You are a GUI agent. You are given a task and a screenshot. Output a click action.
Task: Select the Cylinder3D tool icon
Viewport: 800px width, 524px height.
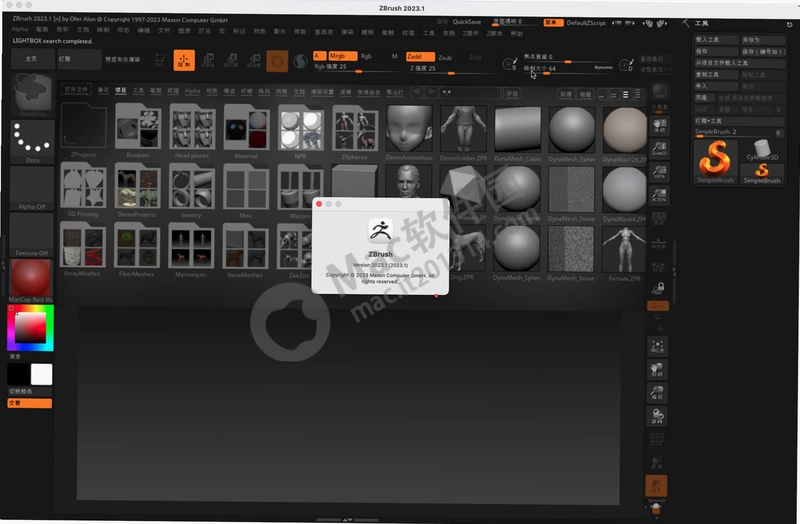[x=762, y=150]
